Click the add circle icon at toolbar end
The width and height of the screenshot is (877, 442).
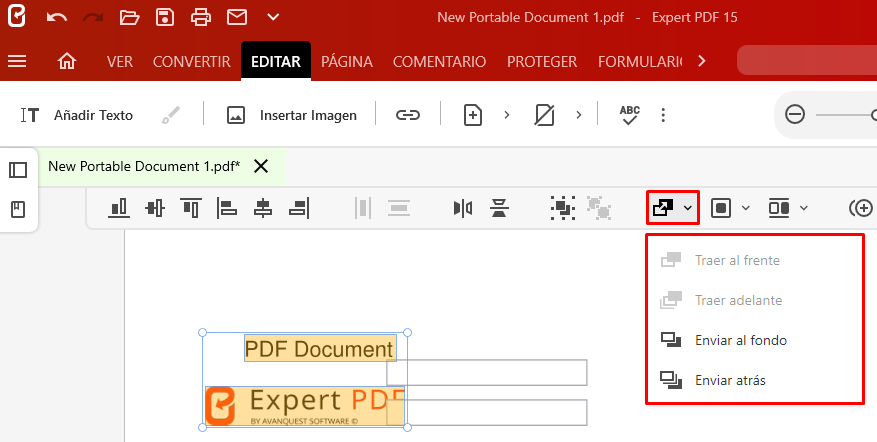click(x=861, y=208)
